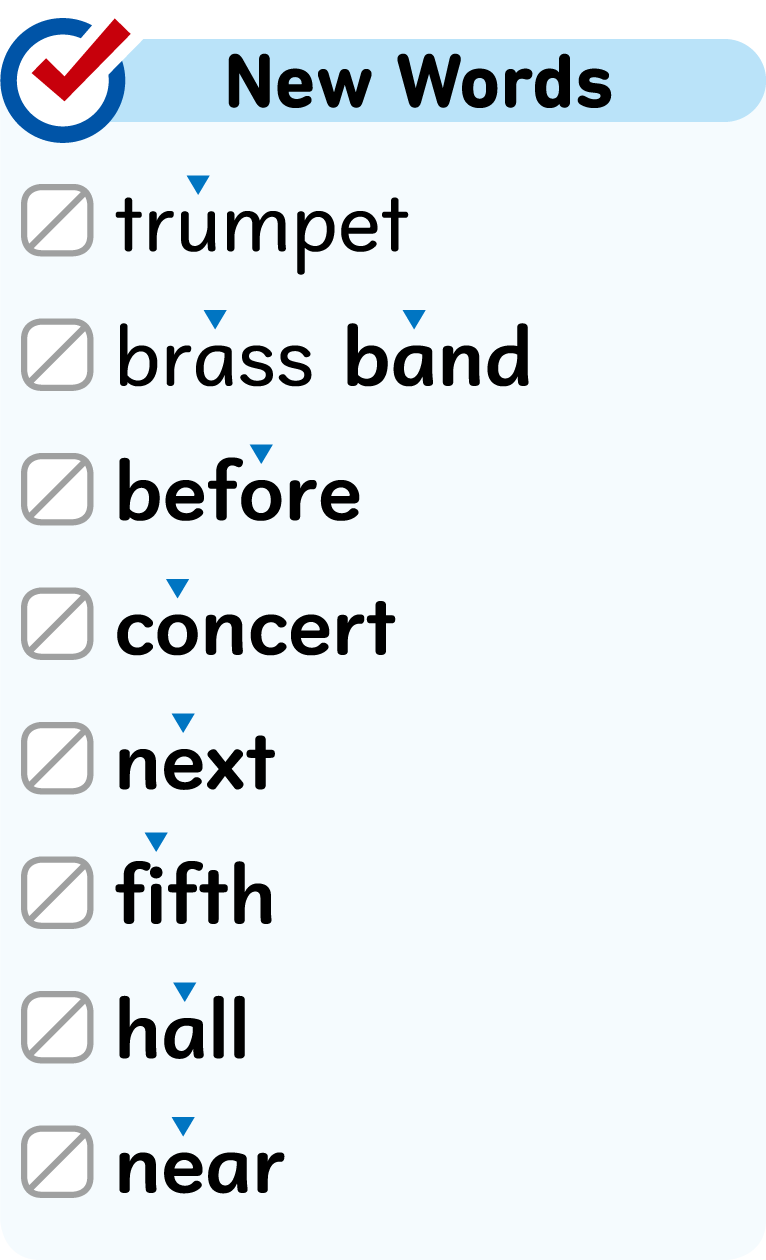Click the blue stress marker above "fifth"
This screenshot has width=766, height=1260.
156,841
